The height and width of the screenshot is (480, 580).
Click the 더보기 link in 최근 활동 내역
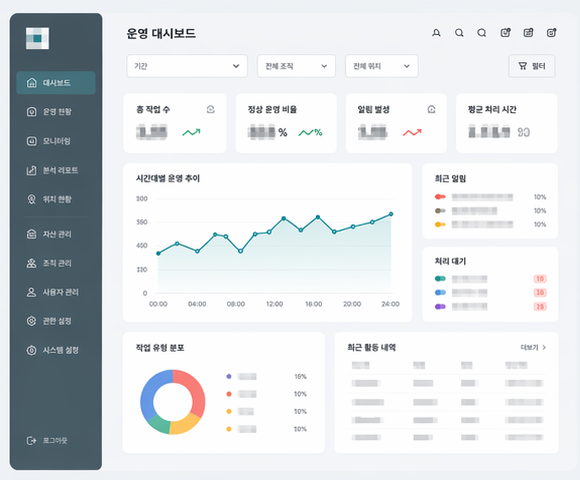coord(533,348)
